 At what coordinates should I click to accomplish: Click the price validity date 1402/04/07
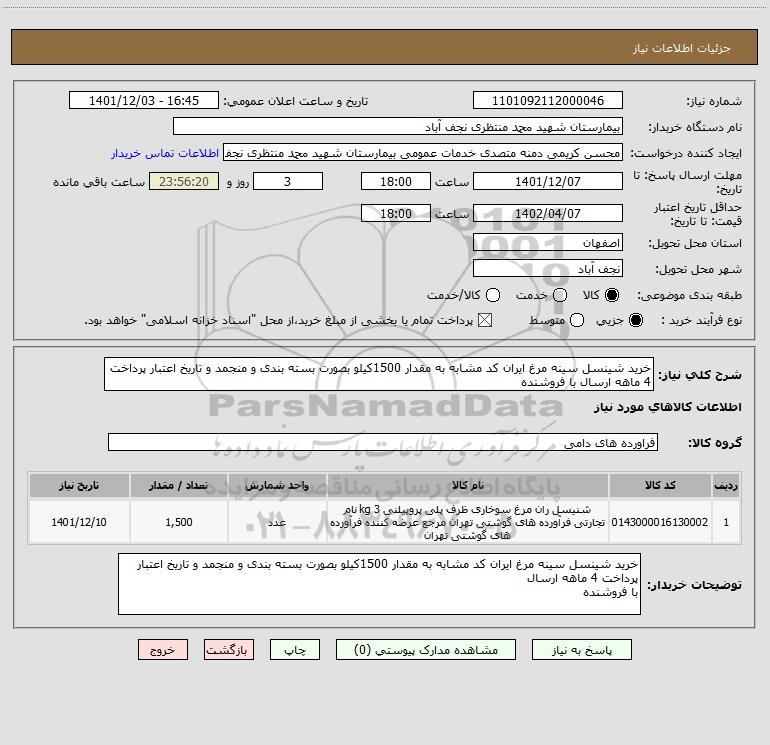548,213
